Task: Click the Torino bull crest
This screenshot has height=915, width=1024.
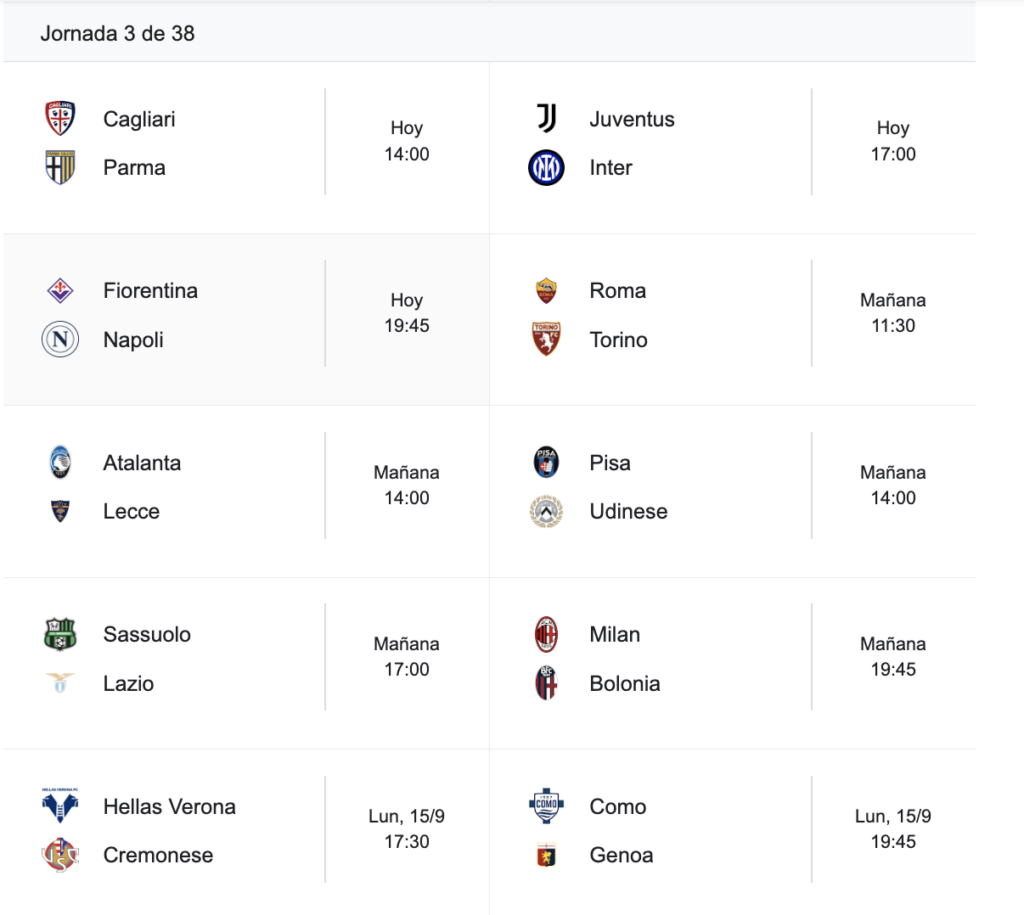Action: coord(546,340)
